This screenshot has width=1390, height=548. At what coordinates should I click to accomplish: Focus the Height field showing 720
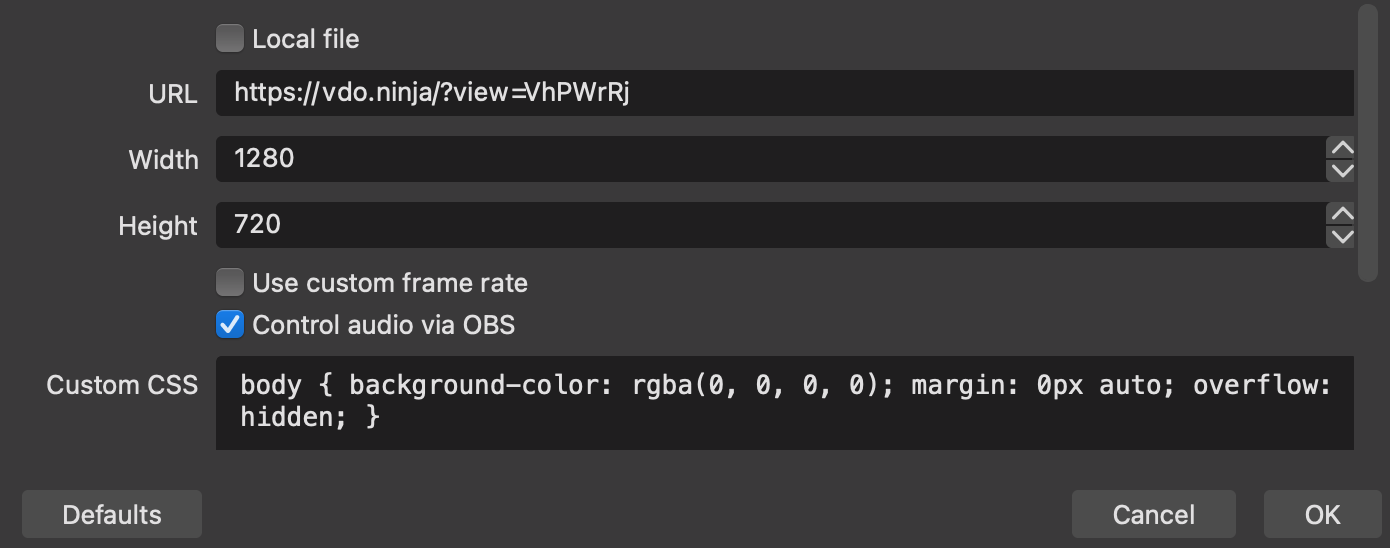[771, 225]
